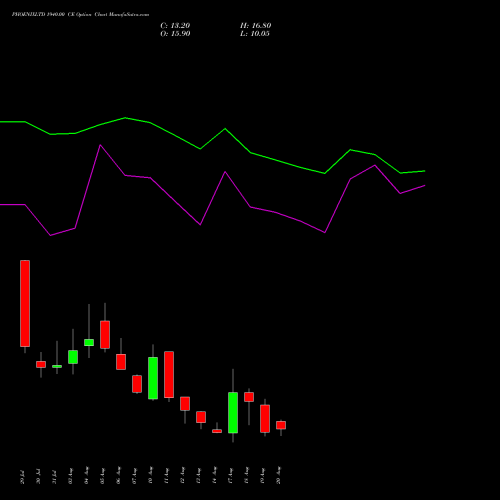Viewport: 500px width, 500px height.
Task: Click the 05 Aug date label
Action: [102, 476]
